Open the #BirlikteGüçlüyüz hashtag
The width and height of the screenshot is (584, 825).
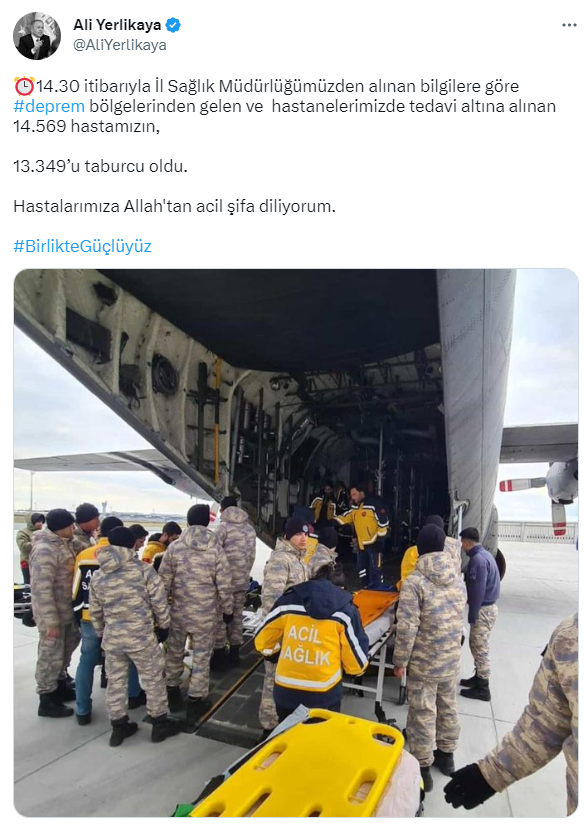(x=83, y=246)
